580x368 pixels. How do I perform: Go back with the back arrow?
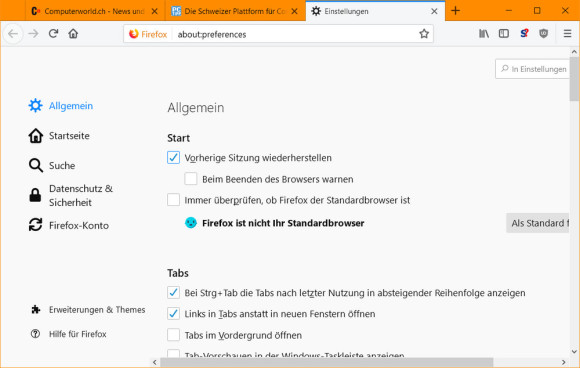coord(13,34)
